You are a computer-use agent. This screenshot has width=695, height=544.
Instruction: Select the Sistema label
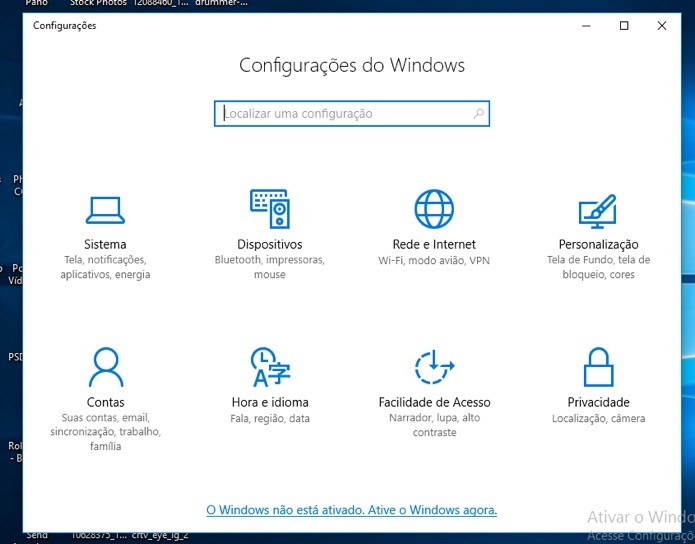(105, 244)
